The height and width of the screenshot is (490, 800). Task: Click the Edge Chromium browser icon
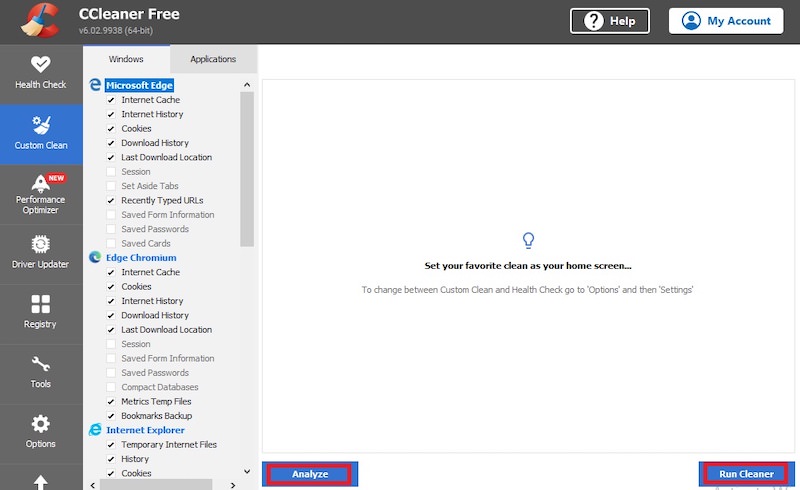[95, 257]
